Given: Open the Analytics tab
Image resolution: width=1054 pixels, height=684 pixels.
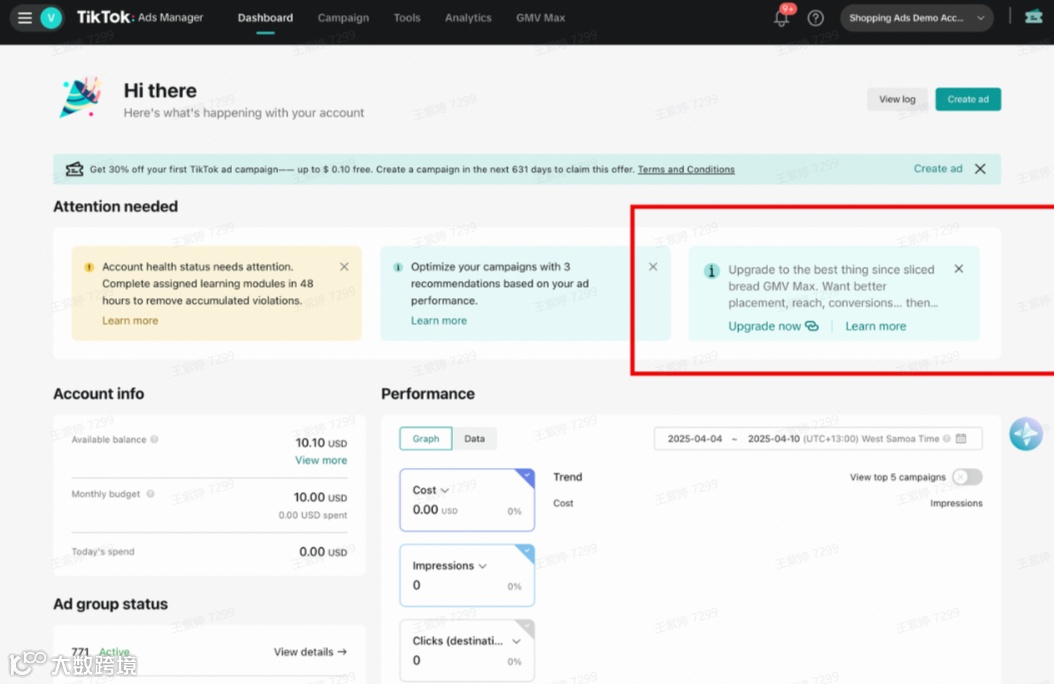Looking at the screenshot, I should (468, 18).
